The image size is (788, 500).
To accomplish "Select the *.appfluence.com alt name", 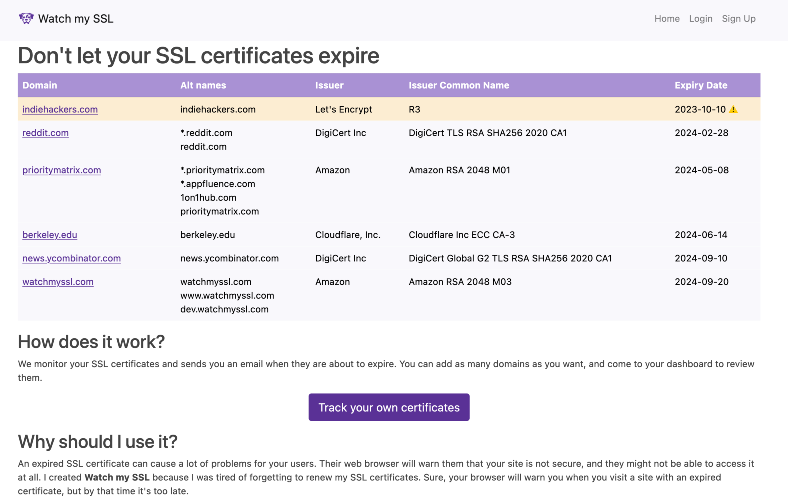I will 218,184.
